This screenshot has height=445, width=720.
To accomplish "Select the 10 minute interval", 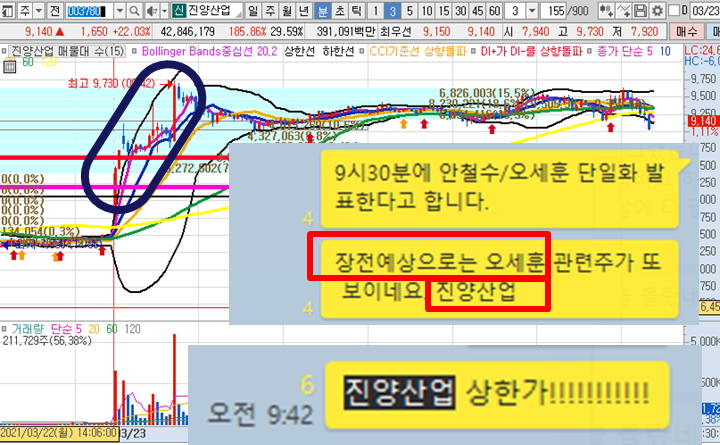I will 427,10.
